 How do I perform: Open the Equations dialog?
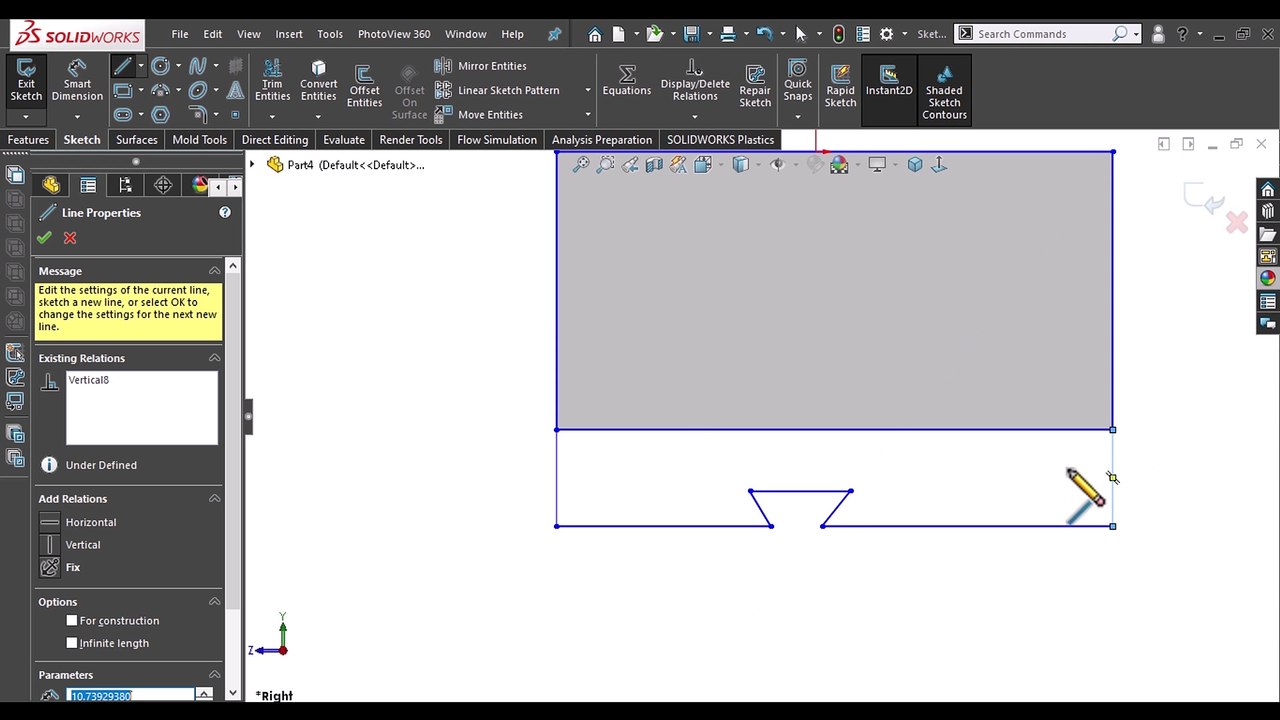(x=627, y=80)
